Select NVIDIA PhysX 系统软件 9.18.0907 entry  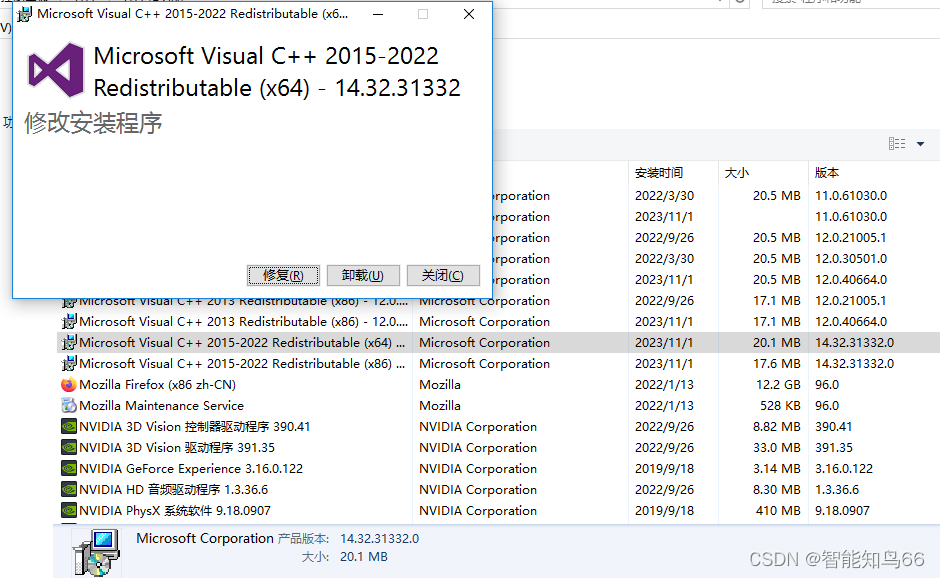click(x=174, y=510)
